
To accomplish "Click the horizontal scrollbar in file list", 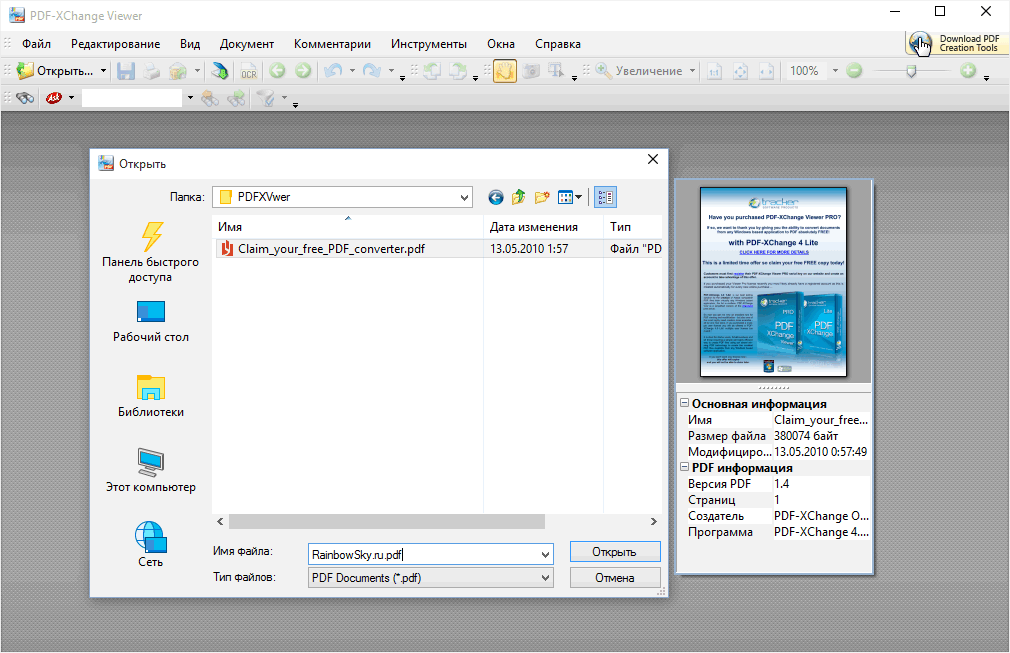I will 386,521.
